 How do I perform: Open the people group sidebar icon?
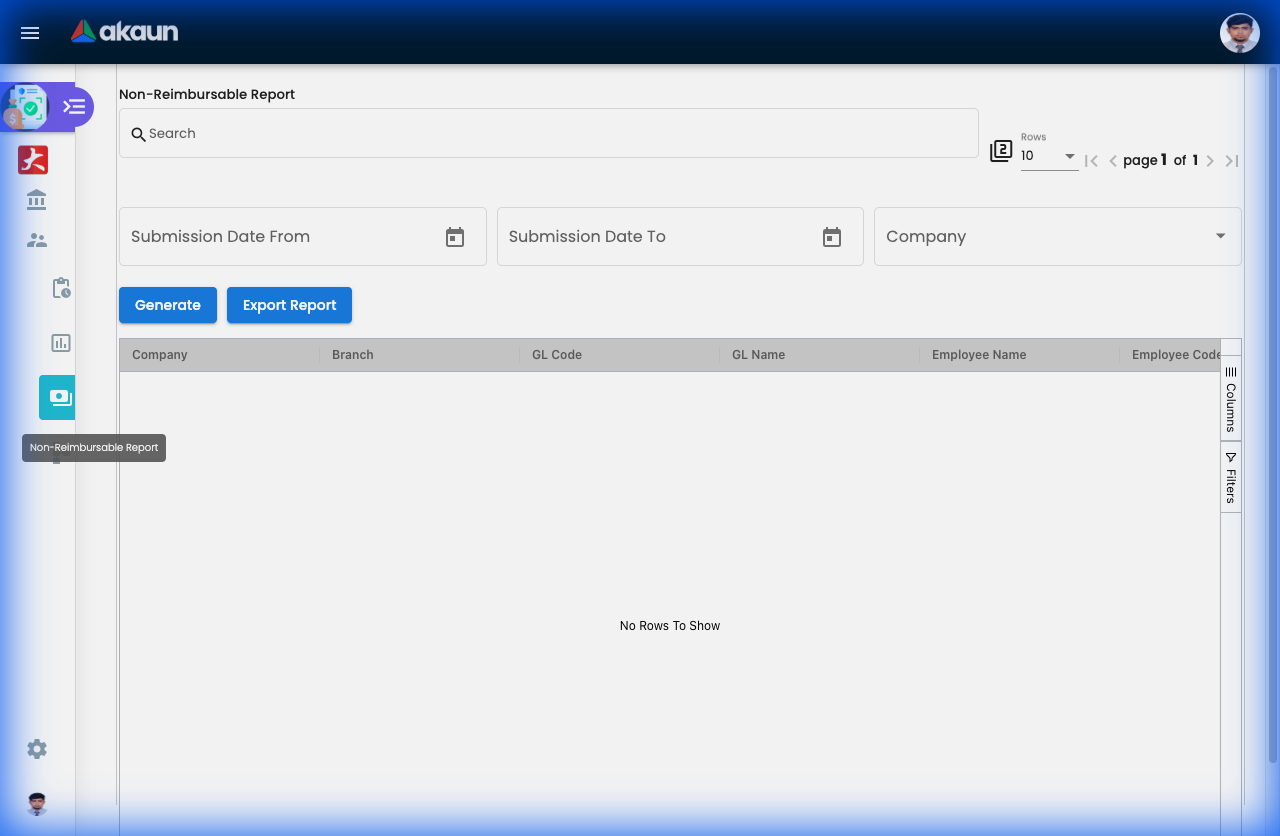[x=37, y=240]
